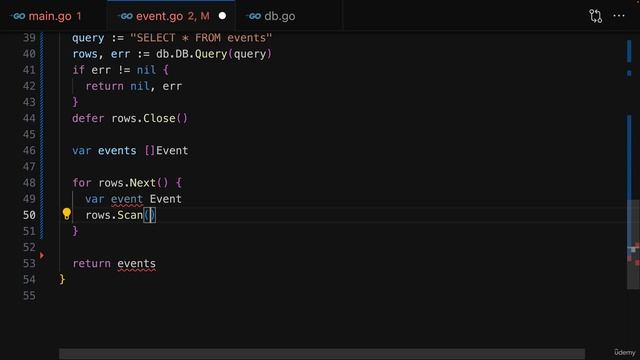Click 'rows.Next()' in the for loop
The image size is (640, 360).
pyautogui.click(x=133, y=183)
